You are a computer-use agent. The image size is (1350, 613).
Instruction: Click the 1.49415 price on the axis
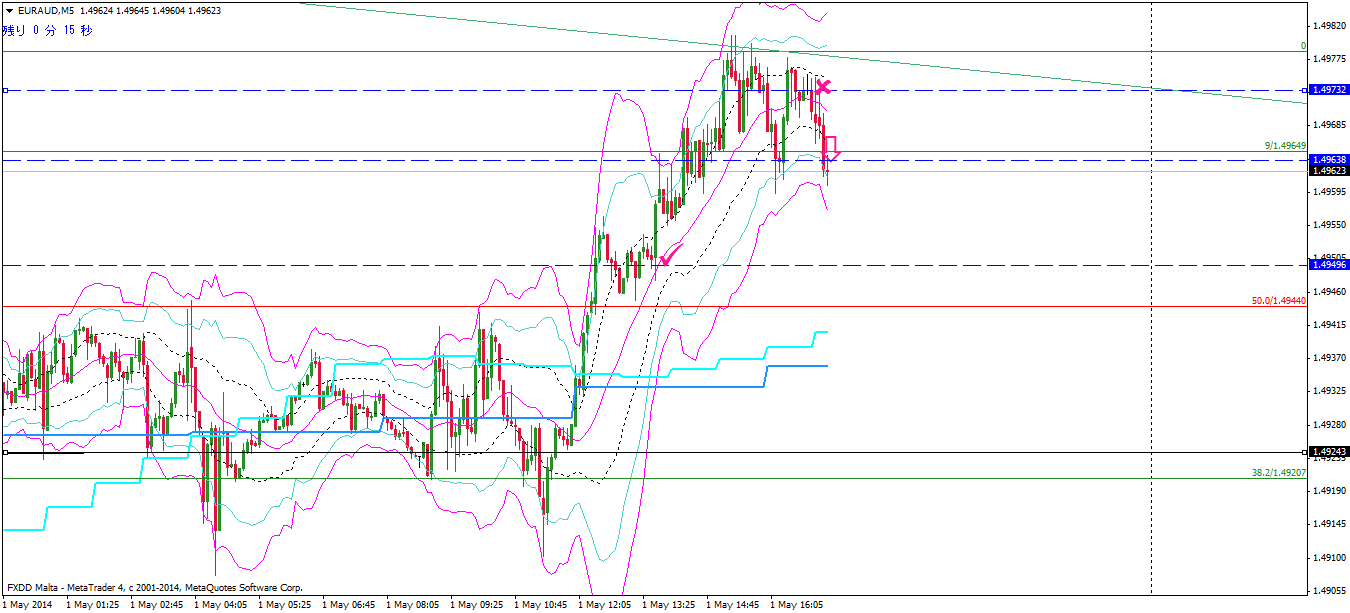tap(1331, 325)
